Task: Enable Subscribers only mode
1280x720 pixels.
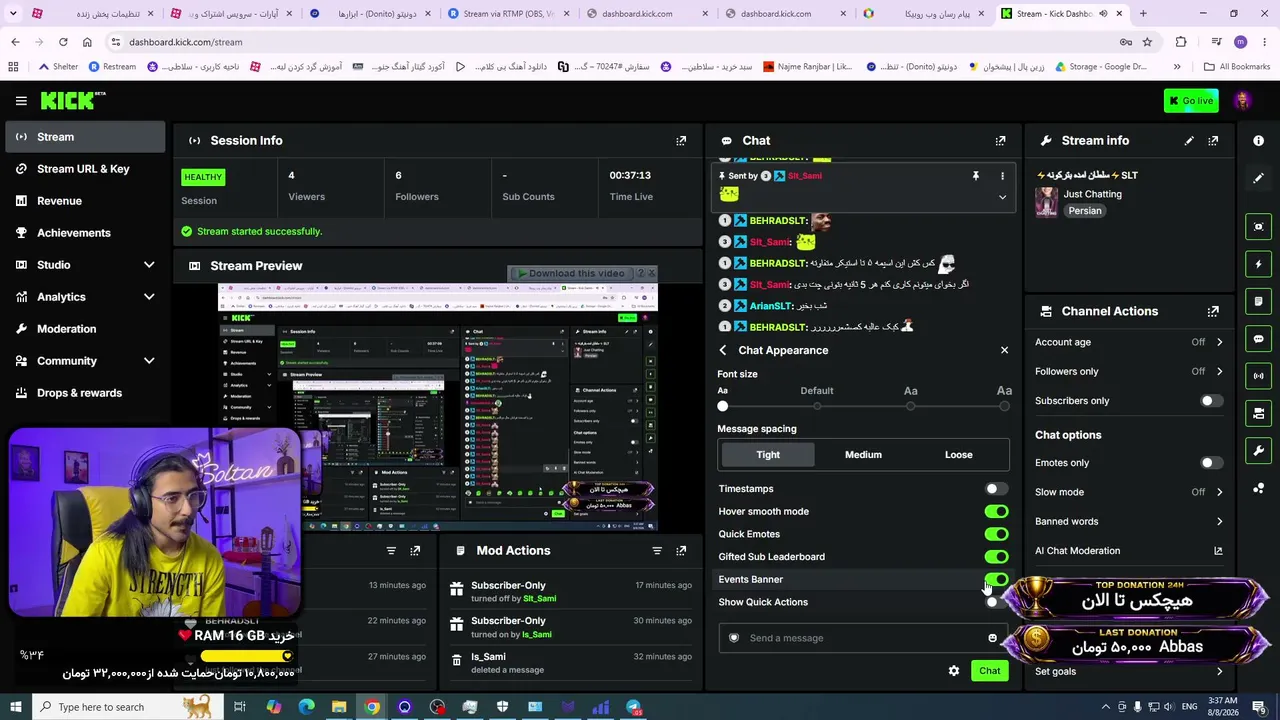Action: 1211,401
